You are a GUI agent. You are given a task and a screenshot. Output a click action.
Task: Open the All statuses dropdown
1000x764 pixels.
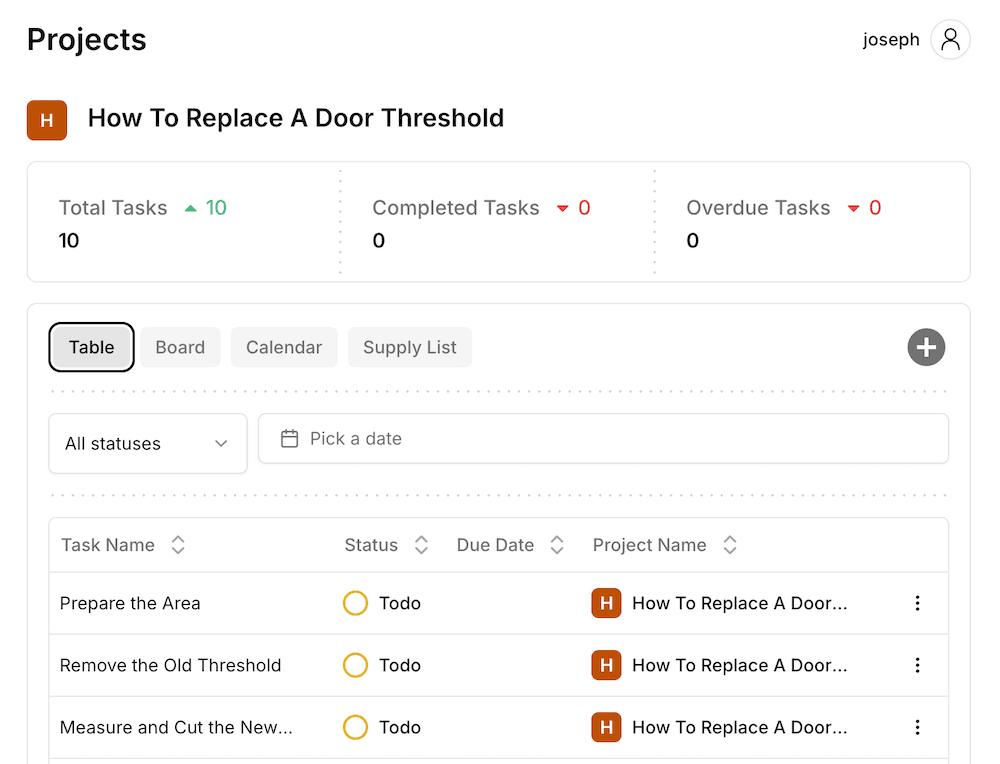(x=147, y=443)
